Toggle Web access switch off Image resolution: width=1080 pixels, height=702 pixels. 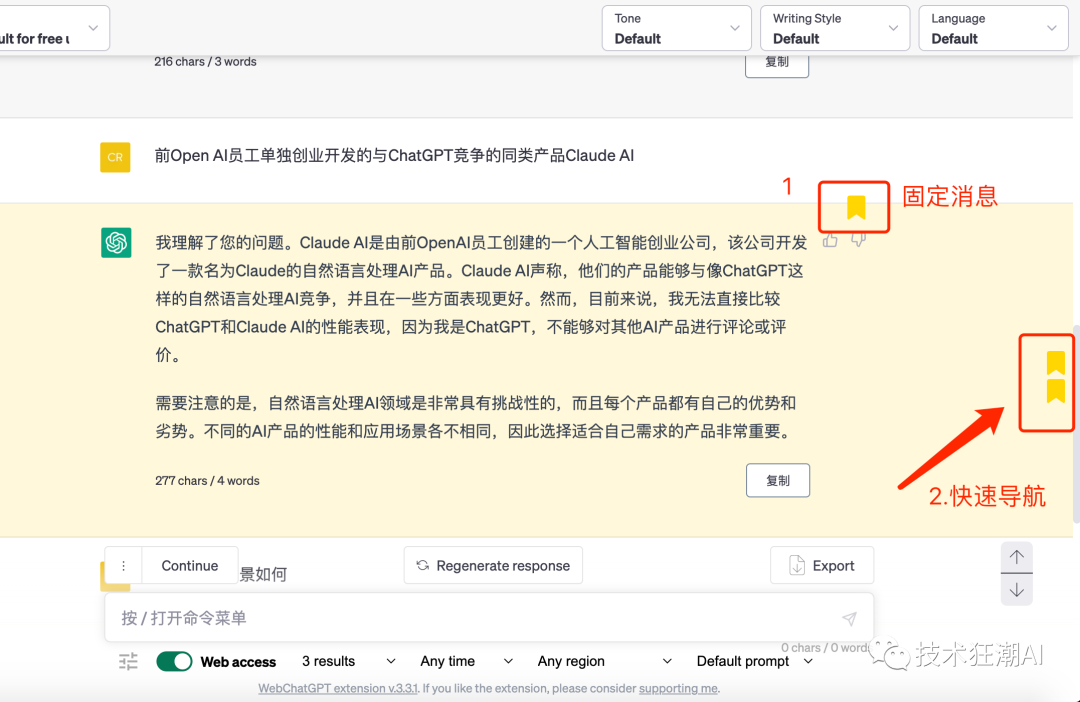[174, 661]
